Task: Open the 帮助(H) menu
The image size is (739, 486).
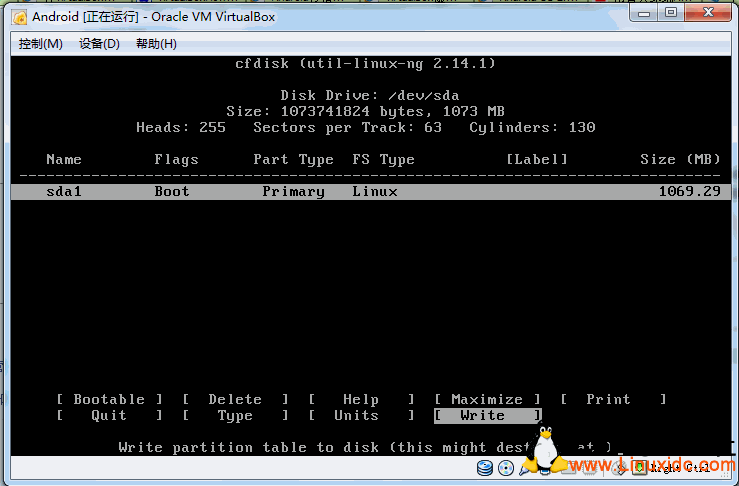Action: [x=156, y=44]
